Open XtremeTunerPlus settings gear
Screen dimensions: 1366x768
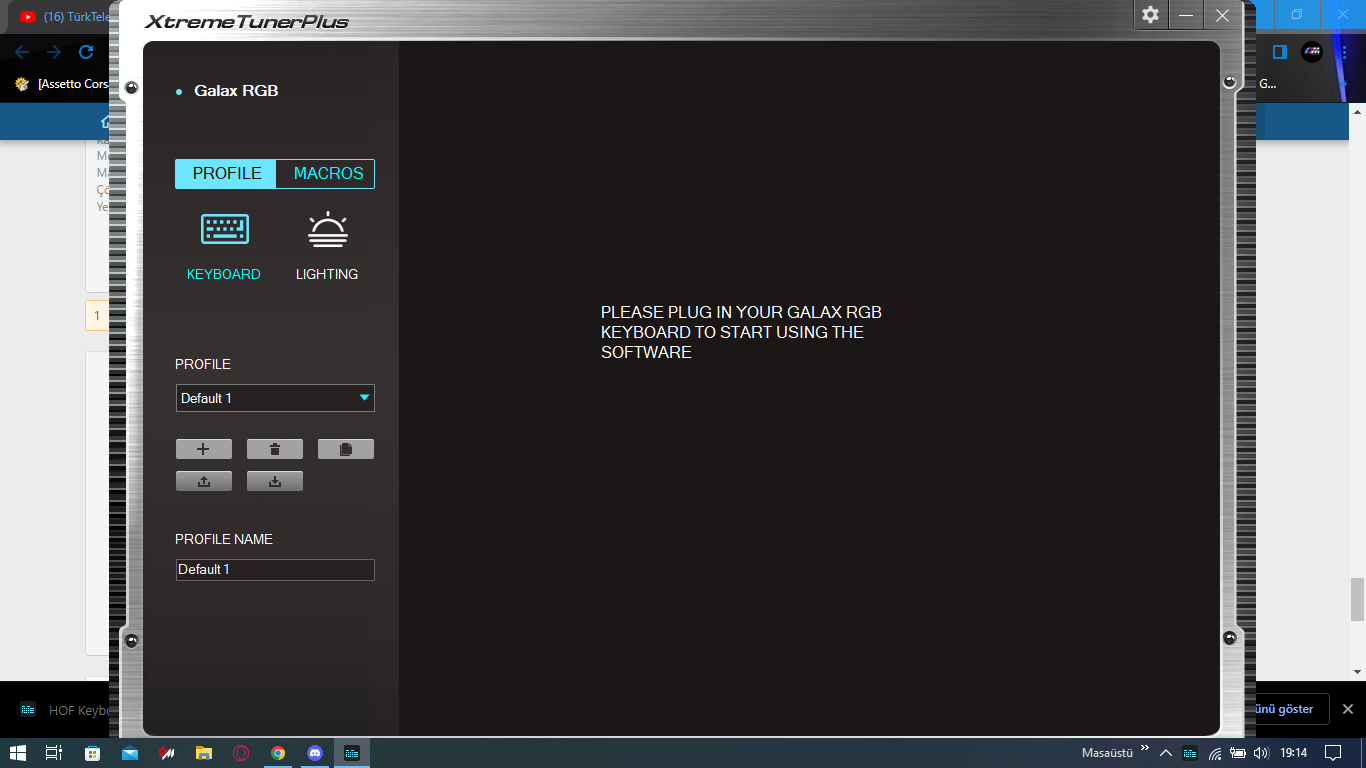click(1151, 15)
